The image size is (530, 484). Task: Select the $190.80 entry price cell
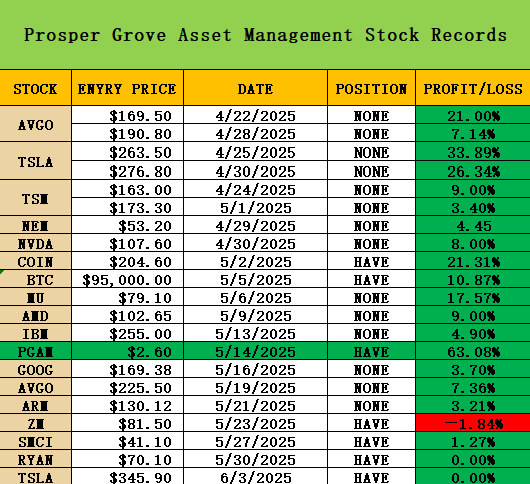click(x=127, y=133)
